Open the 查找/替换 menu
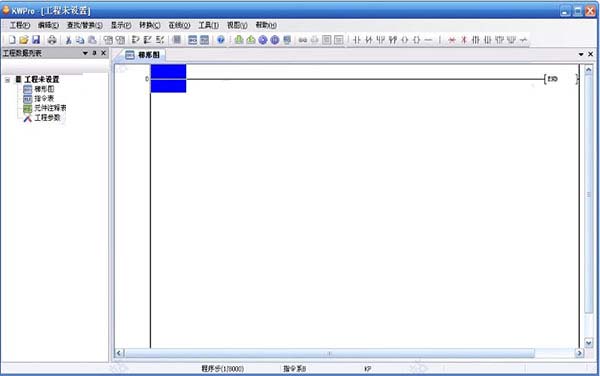 pos(85,25)
